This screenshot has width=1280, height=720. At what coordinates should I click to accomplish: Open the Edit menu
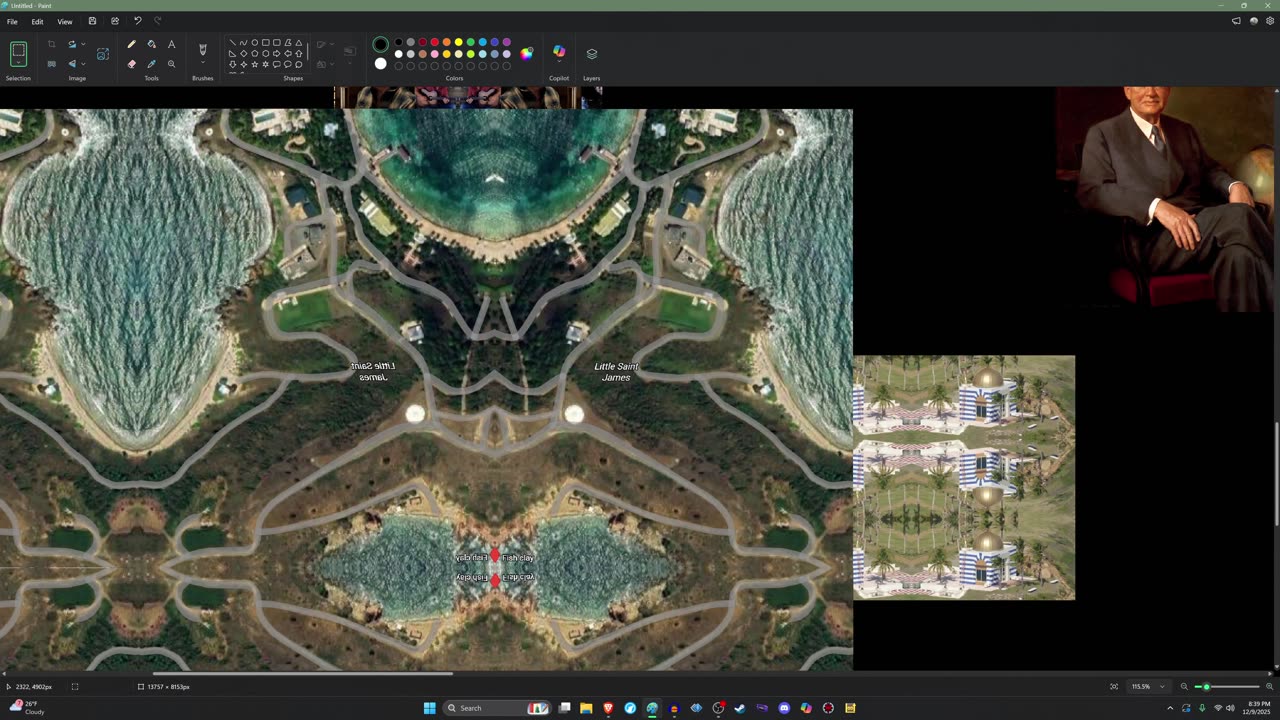click(x=37, y=21)
